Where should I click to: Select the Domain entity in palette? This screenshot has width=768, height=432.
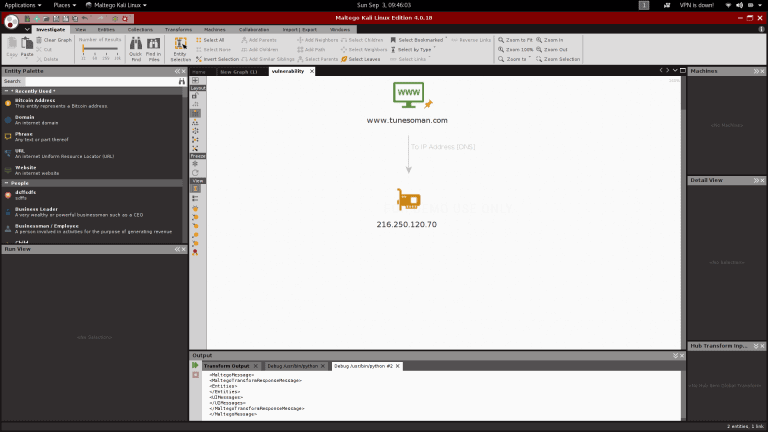coord(93,120)
